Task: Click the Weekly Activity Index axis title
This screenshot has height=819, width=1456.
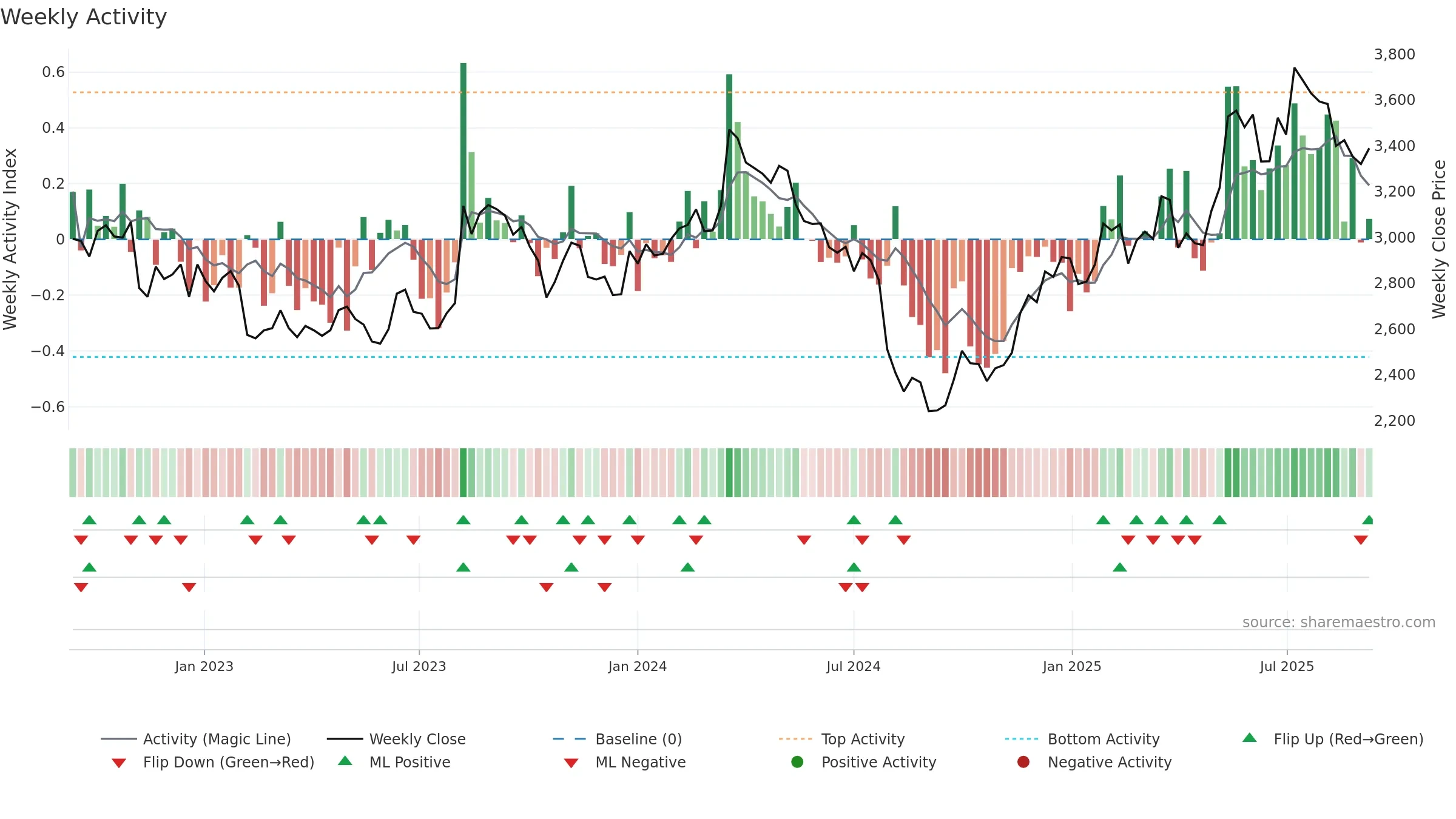Action: [10, 239]
